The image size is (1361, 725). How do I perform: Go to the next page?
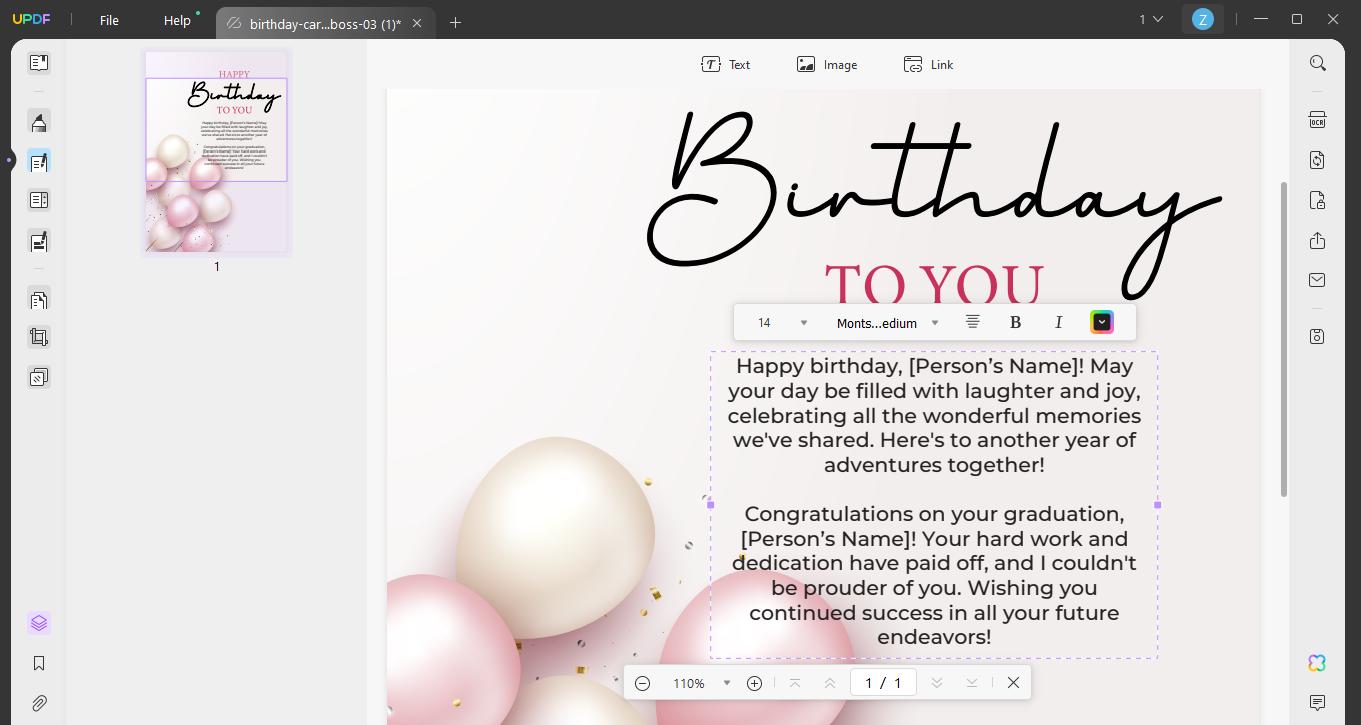[937, 683]
